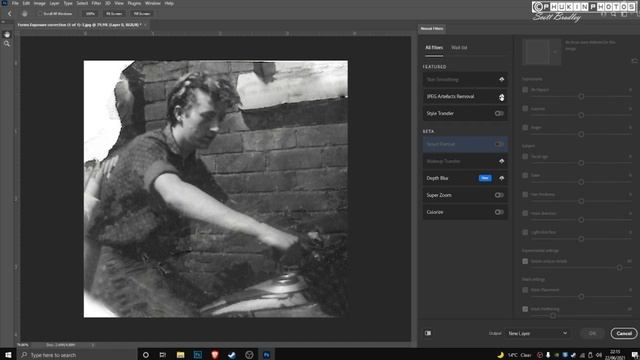Click the reset parameters icon in filter settings
The image size is (640, 360).
(x=634, y=61)
